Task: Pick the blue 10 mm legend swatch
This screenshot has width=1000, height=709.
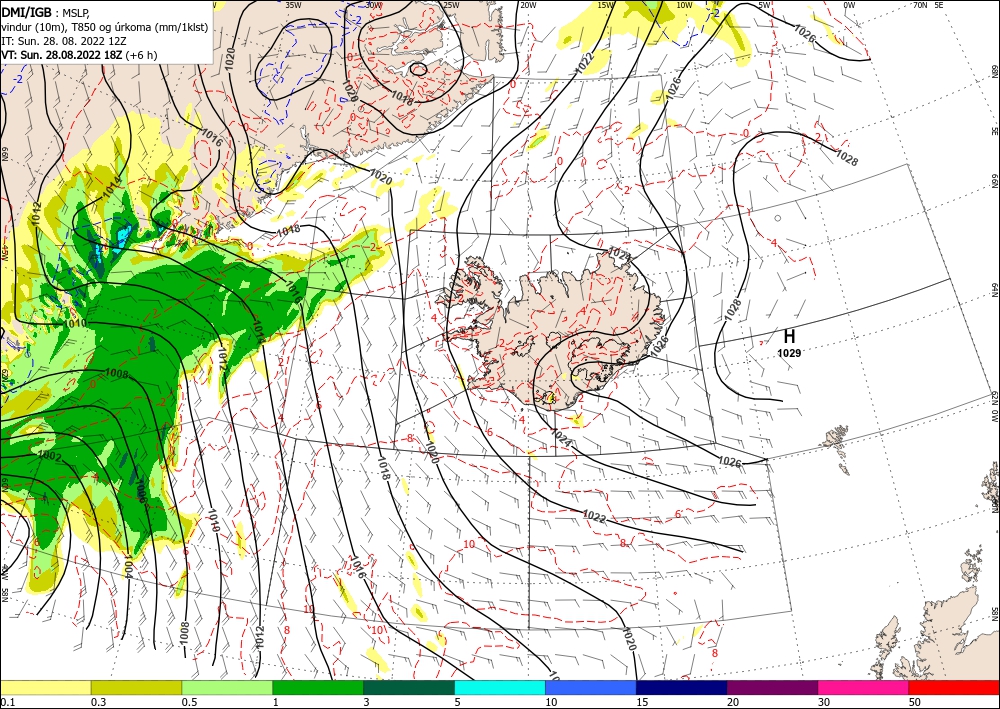Action: click(x=591, y=688)
